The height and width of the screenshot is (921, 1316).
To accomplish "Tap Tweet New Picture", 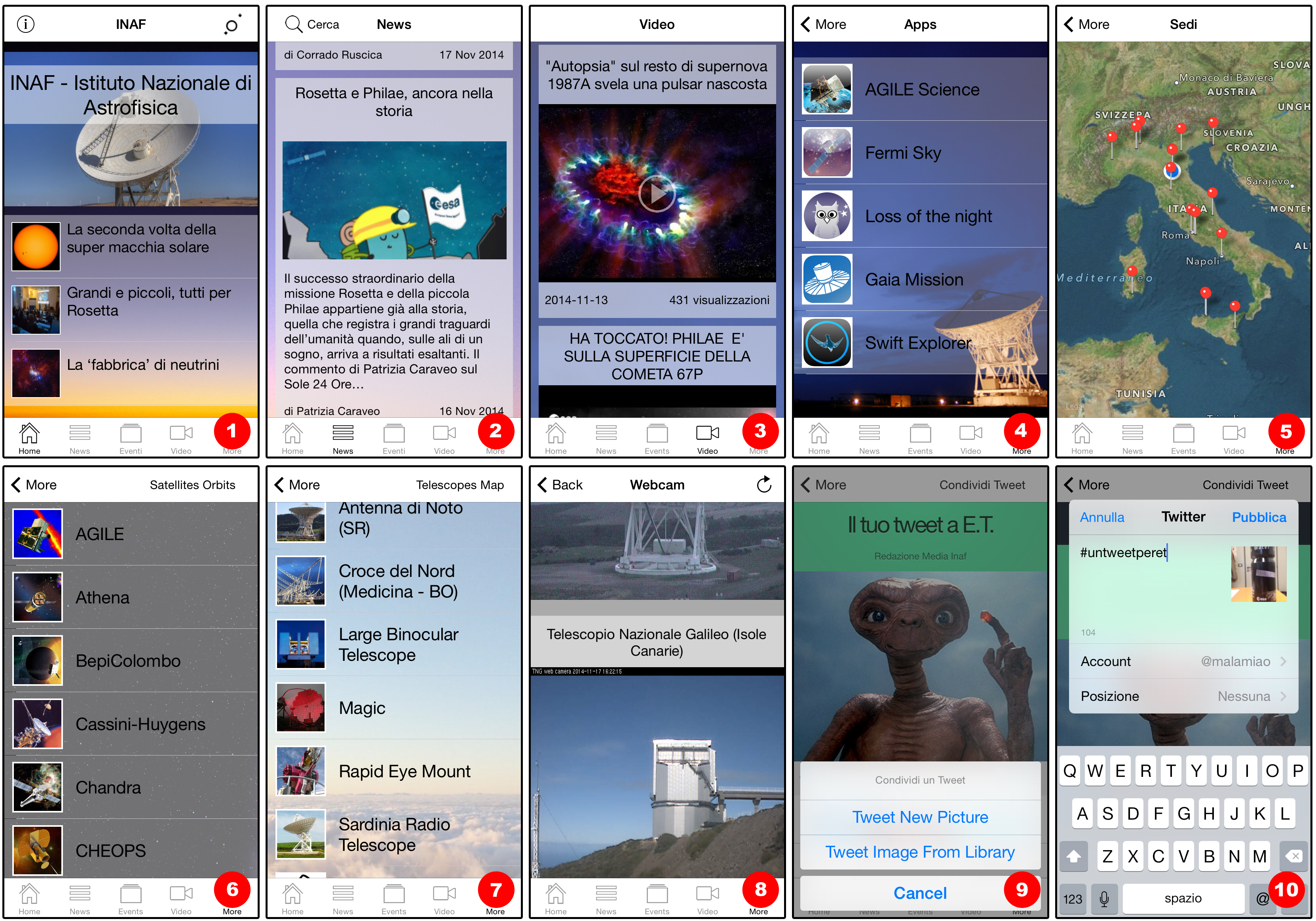I will [920, 816].
